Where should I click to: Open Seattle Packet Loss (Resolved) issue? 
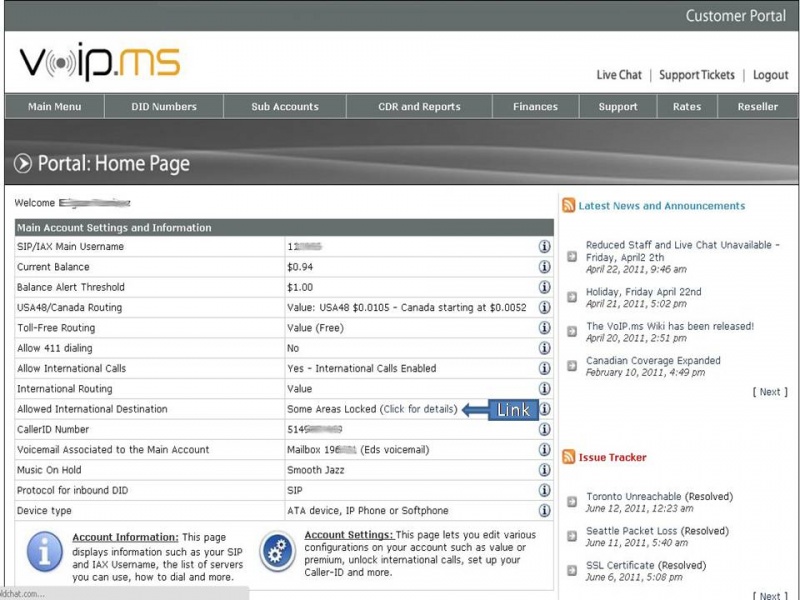tap(657, 531)
